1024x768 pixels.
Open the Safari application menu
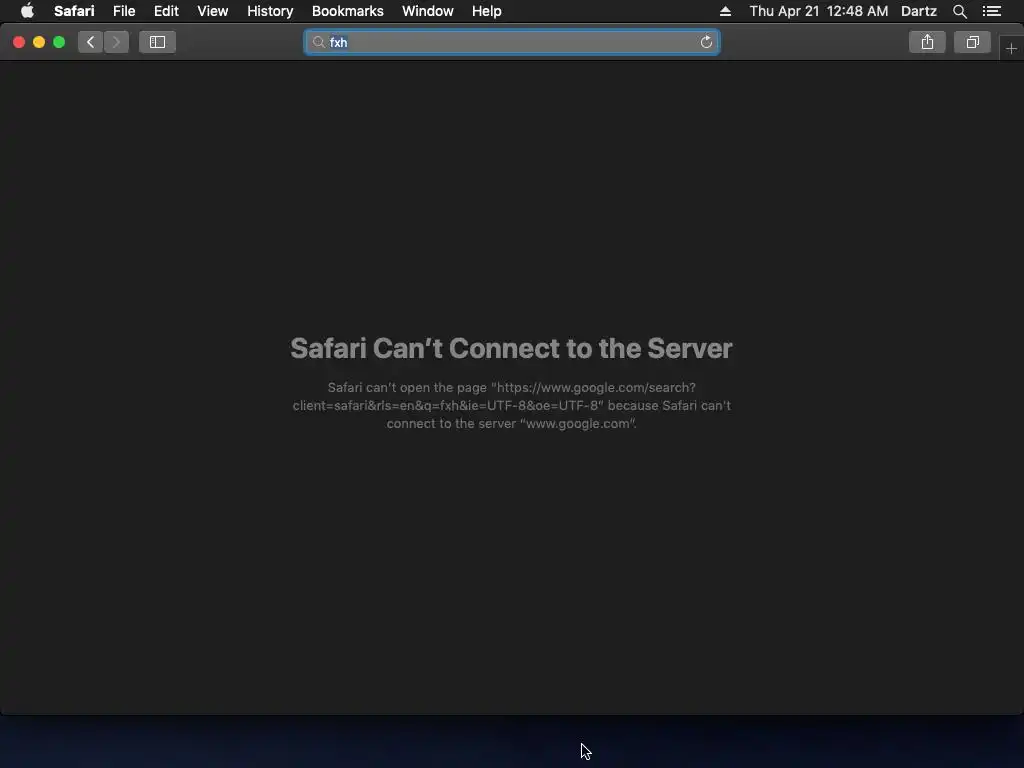point(74,11)
